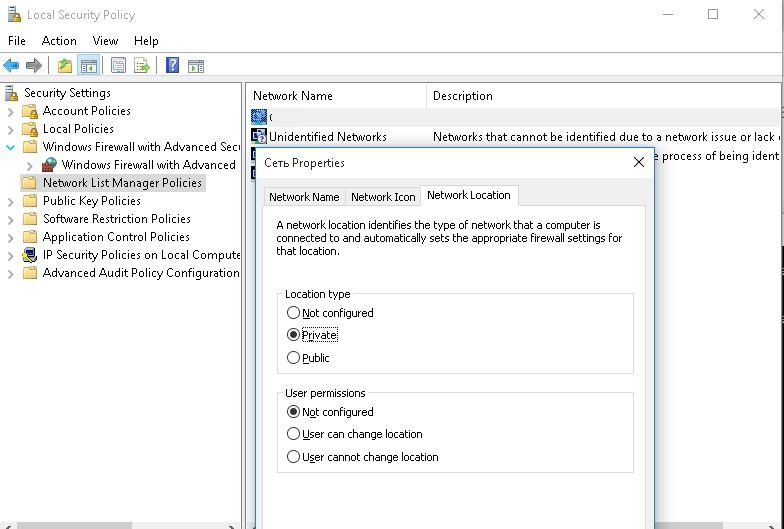Click the Properties toolbar icon
The height and width of the screenshot is (529, 784).
point(118,66)
